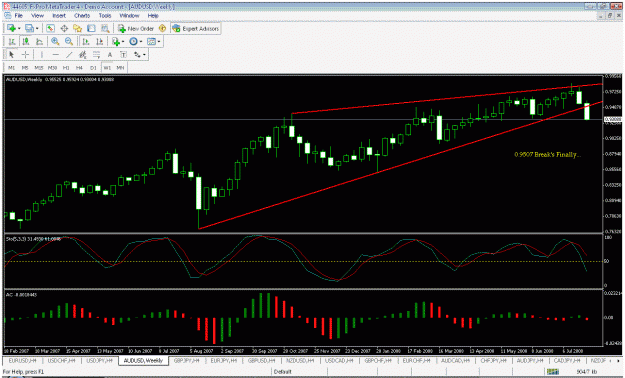Open the Help menu

pyautogui.click(x=153, y=16)
